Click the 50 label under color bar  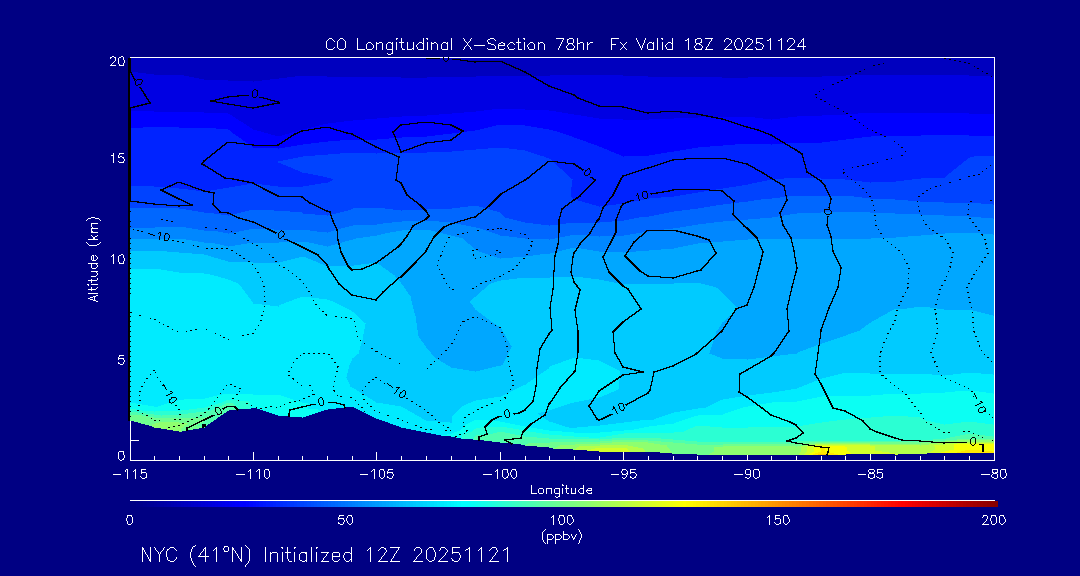[345, 520]
